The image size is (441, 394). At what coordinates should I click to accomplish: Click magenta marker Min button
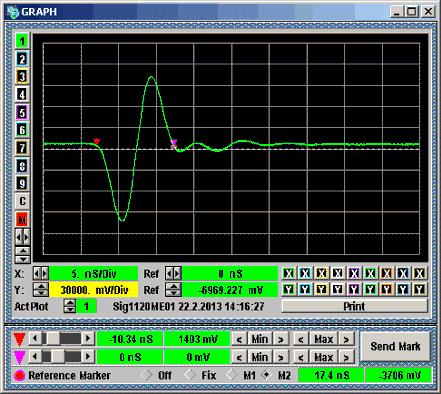click(260, 357)
